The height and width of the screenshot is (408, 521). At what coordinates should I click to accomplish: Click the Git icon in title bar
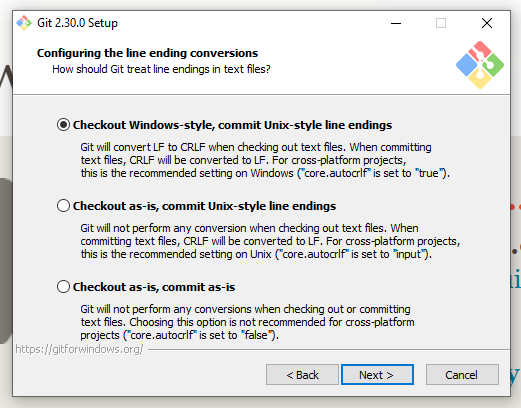click(x=24, y=23)
